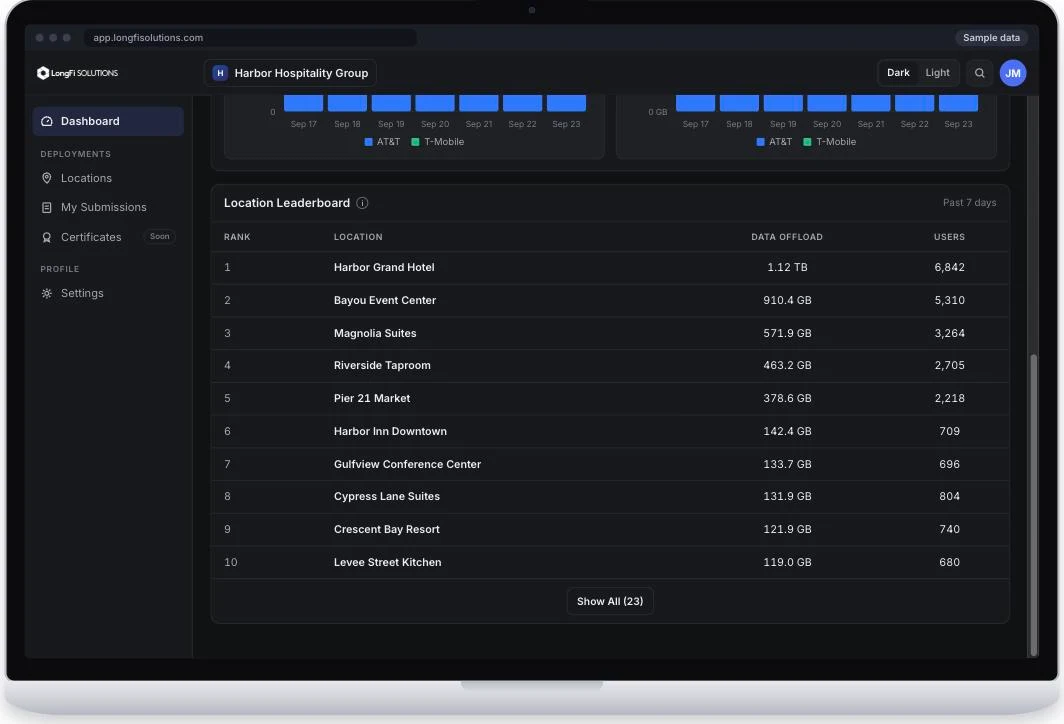Image resolution: width=1064 pixels, height=724 pixels.
Task: Select Harbor Inn Downtown location
Action: click(x=390, y=431)
